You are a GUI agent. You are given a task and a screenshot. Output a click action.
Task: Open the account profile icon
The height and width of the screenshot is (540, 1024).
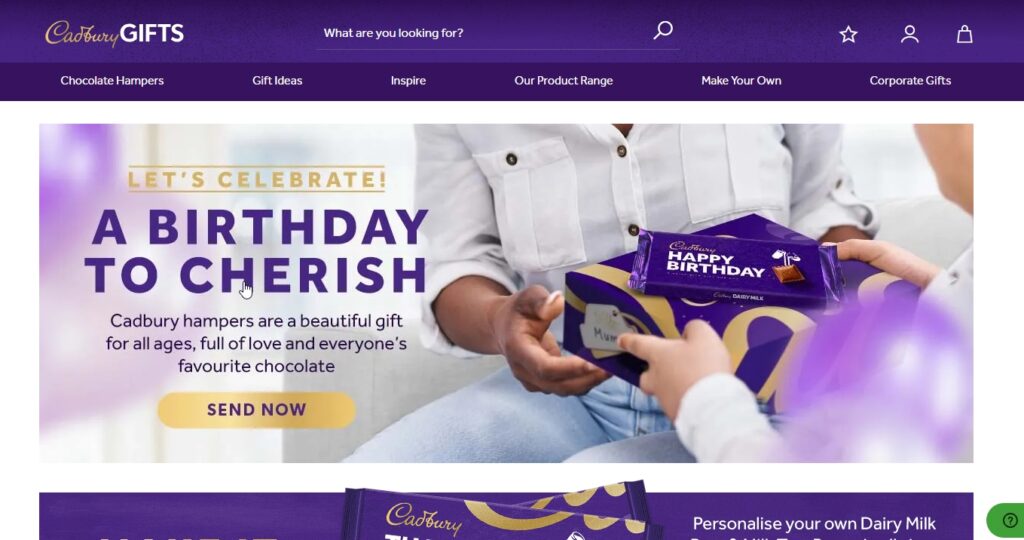[x=910, y=34]
